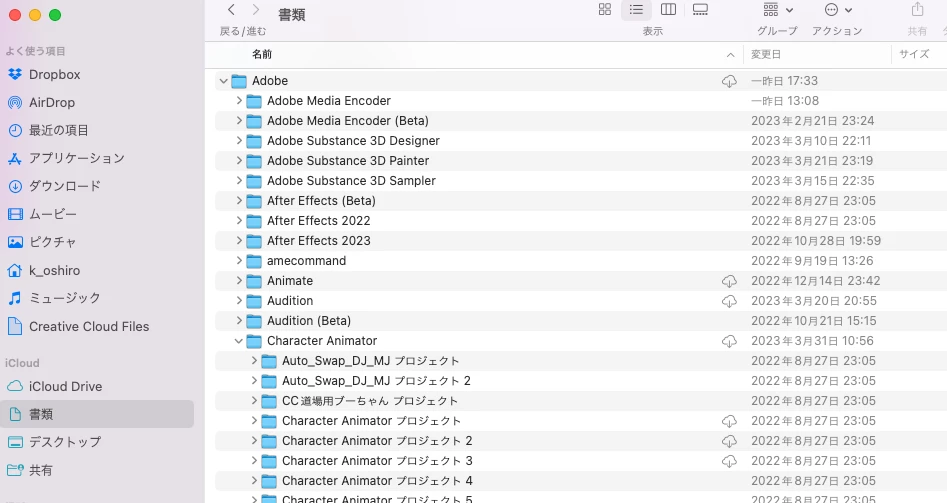
Task: Click the 書類 window title
Action: pos(291,14)
